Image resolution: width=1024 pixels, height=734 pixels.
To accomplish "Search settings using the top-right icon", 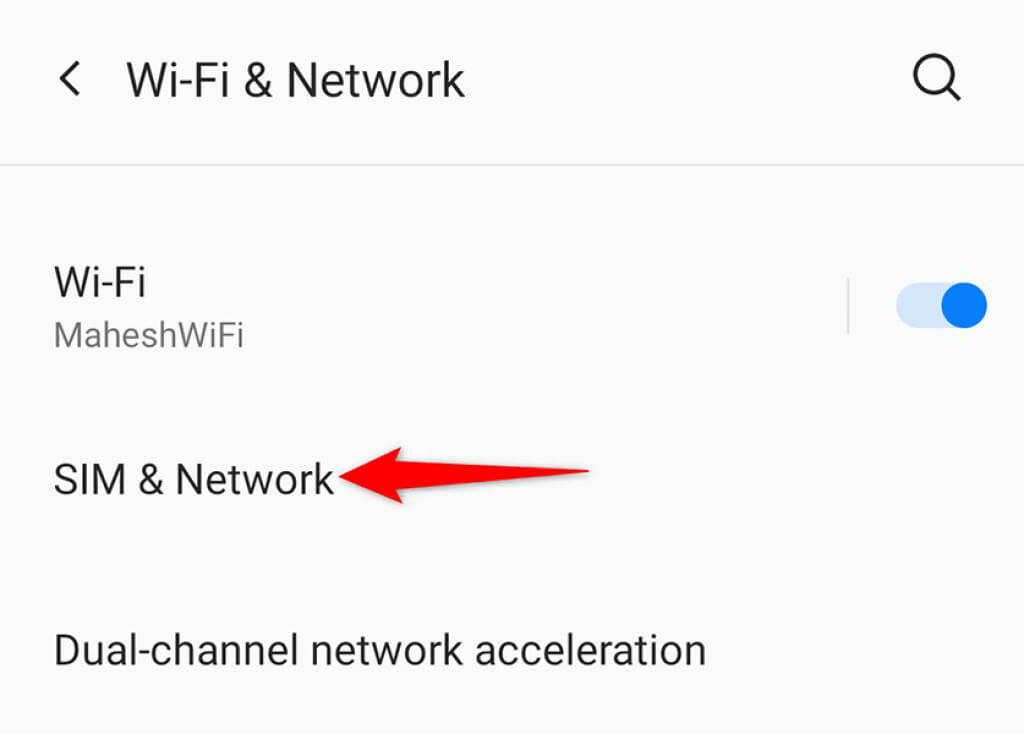I will pos(936,78).
